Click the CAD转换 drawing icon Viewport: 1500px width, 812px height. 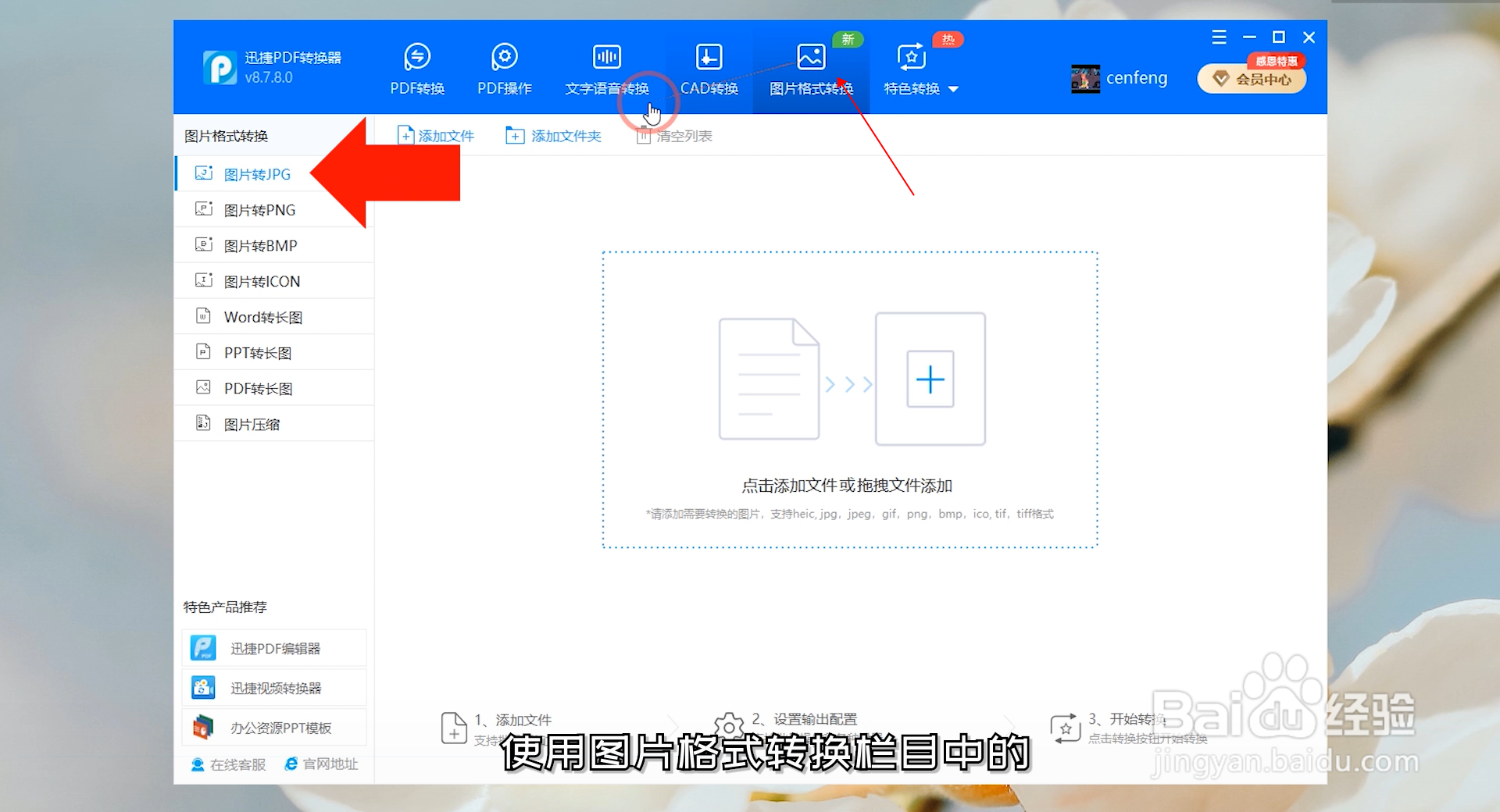pyautogui.click(x=709, y=57)
